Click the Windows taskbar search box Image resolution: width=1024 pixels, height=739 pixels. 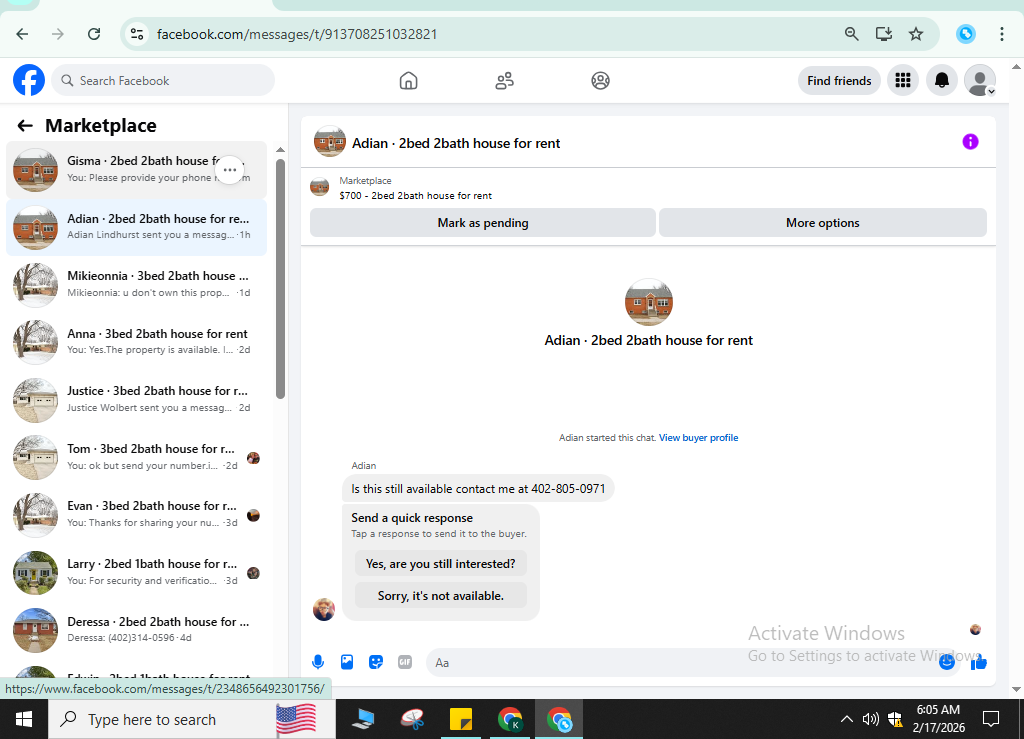pyautogui.click(x=192, y=719)
